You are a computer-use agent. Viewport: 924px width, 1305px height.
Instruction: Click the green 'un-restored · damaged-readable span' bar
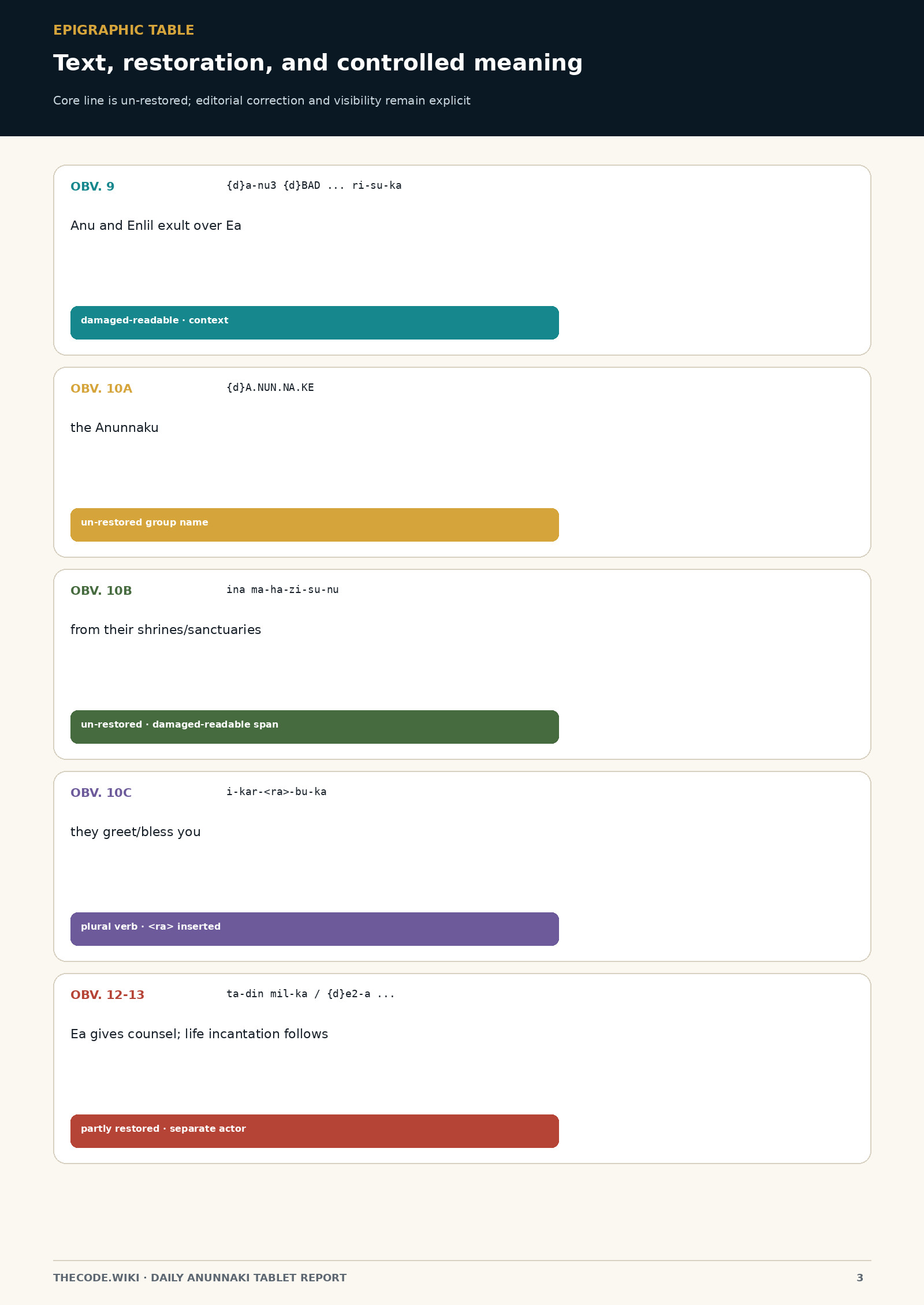pyautogui.click(x=315, y=727)
